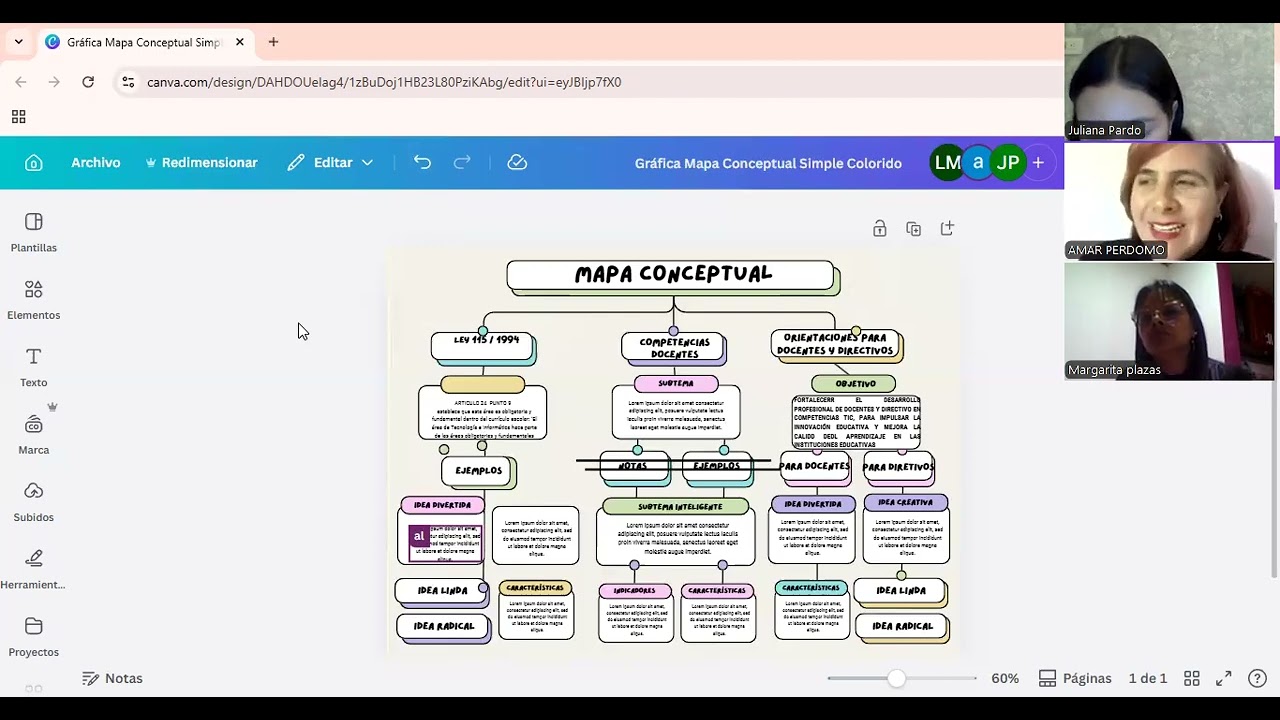Click the design title Gráfica Mapa Conceptual Simple Colorido
The height and width of the screenshot is (720, 1280).
(768, 163)
